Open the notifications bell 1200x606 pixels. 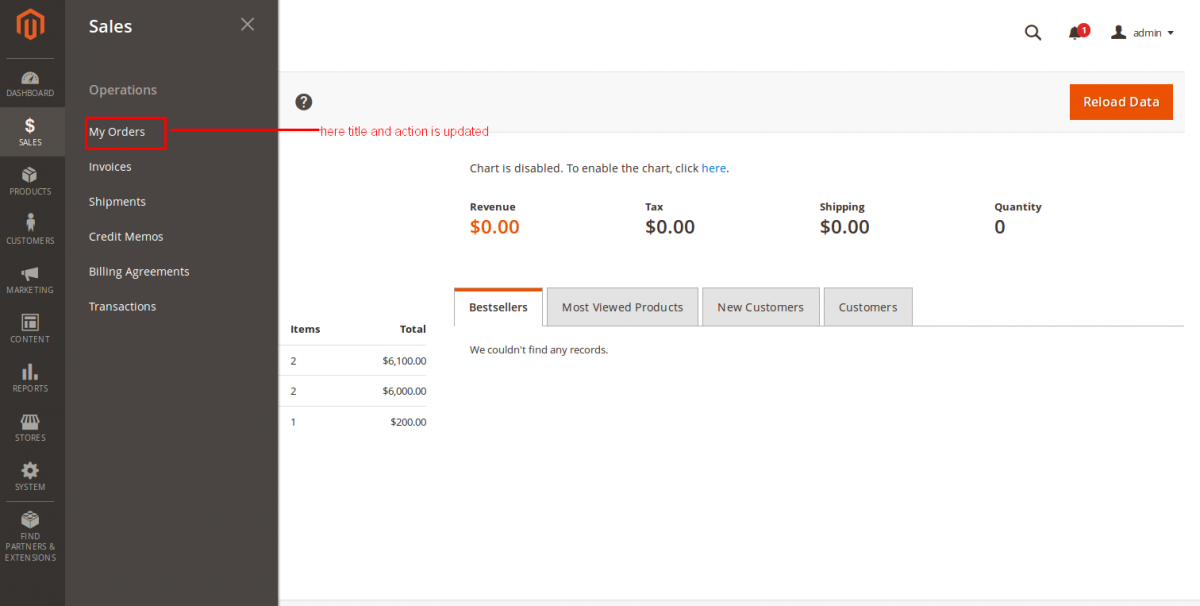coord(1075,33)
